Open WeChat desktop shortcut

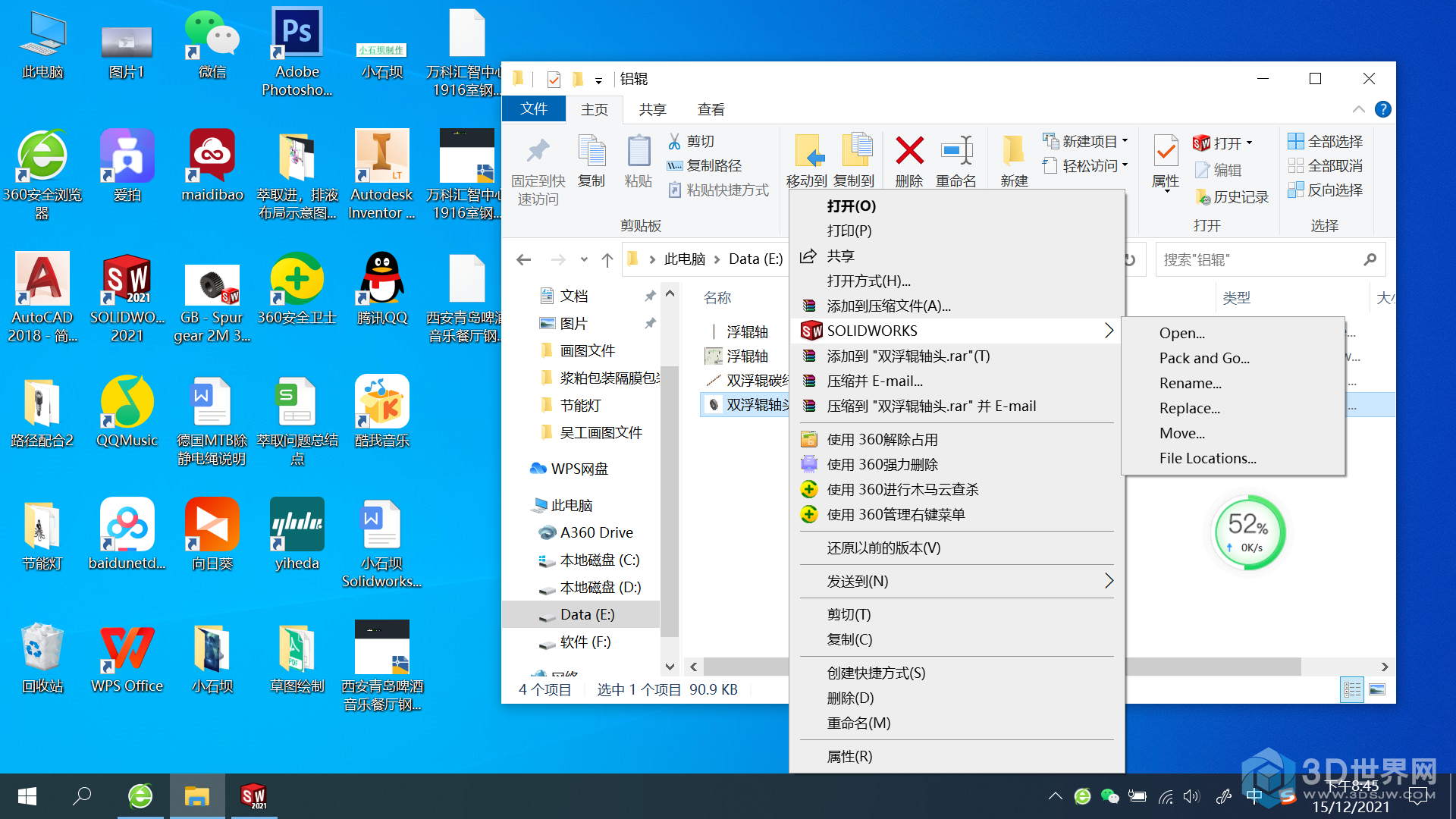point(212,45)
